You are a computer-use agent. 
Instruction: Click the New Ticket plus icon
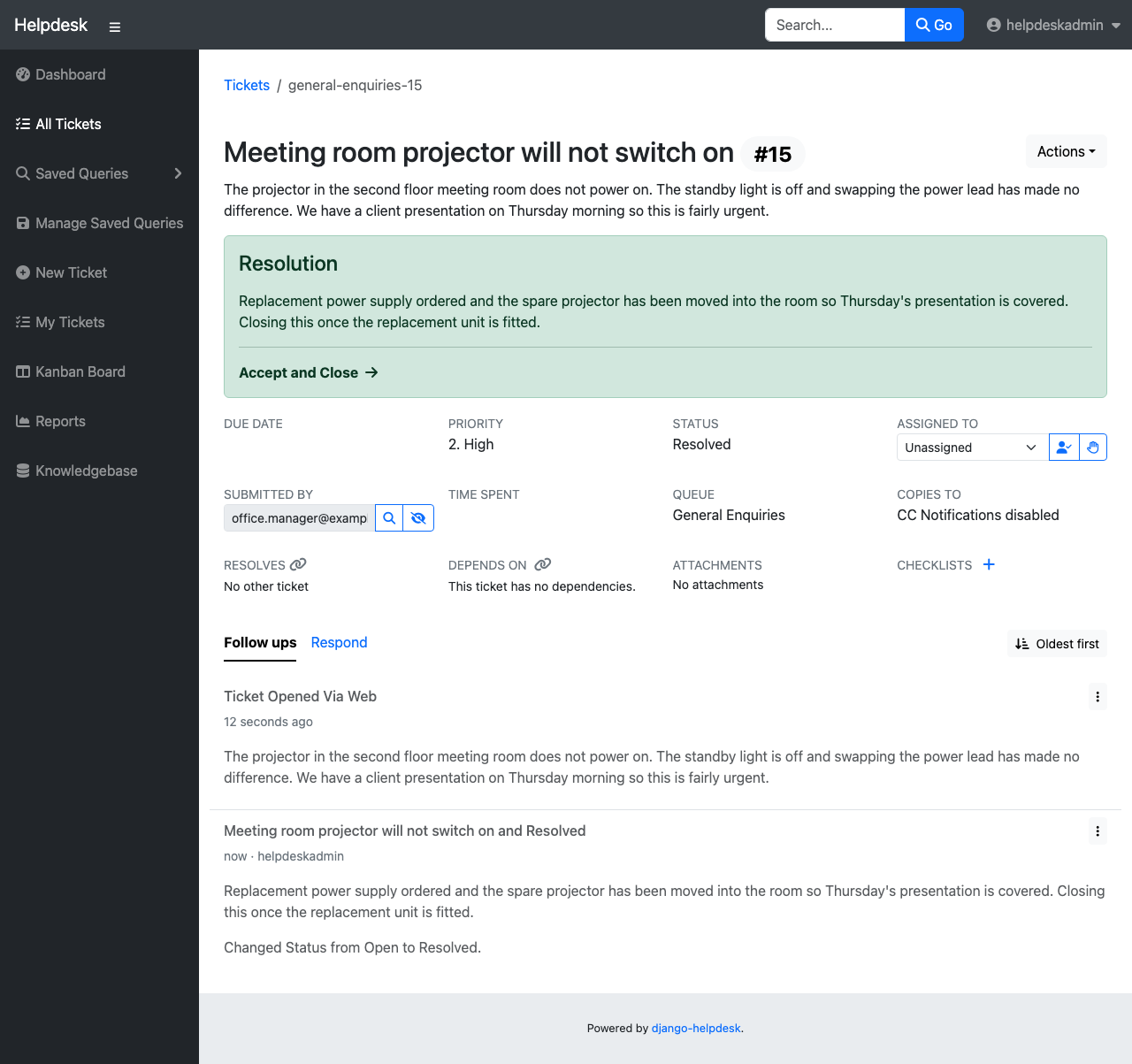23,272
